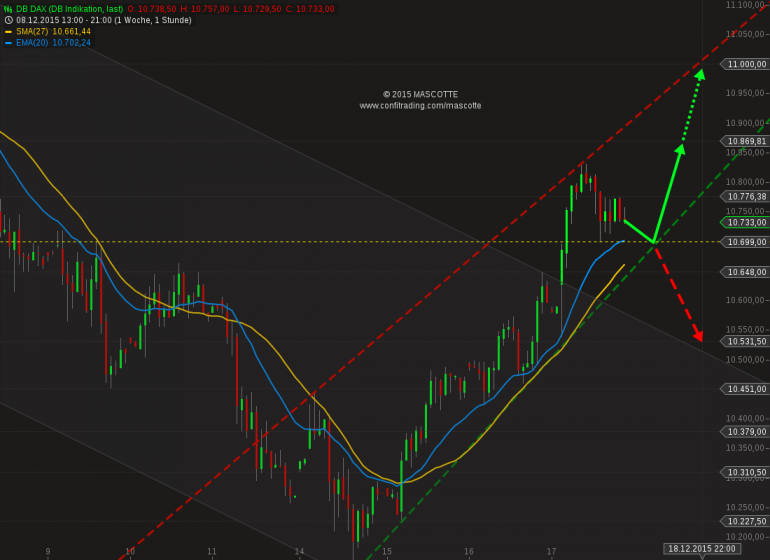Click date 14 on the time axis
The image size is (770, 560).
300,552
